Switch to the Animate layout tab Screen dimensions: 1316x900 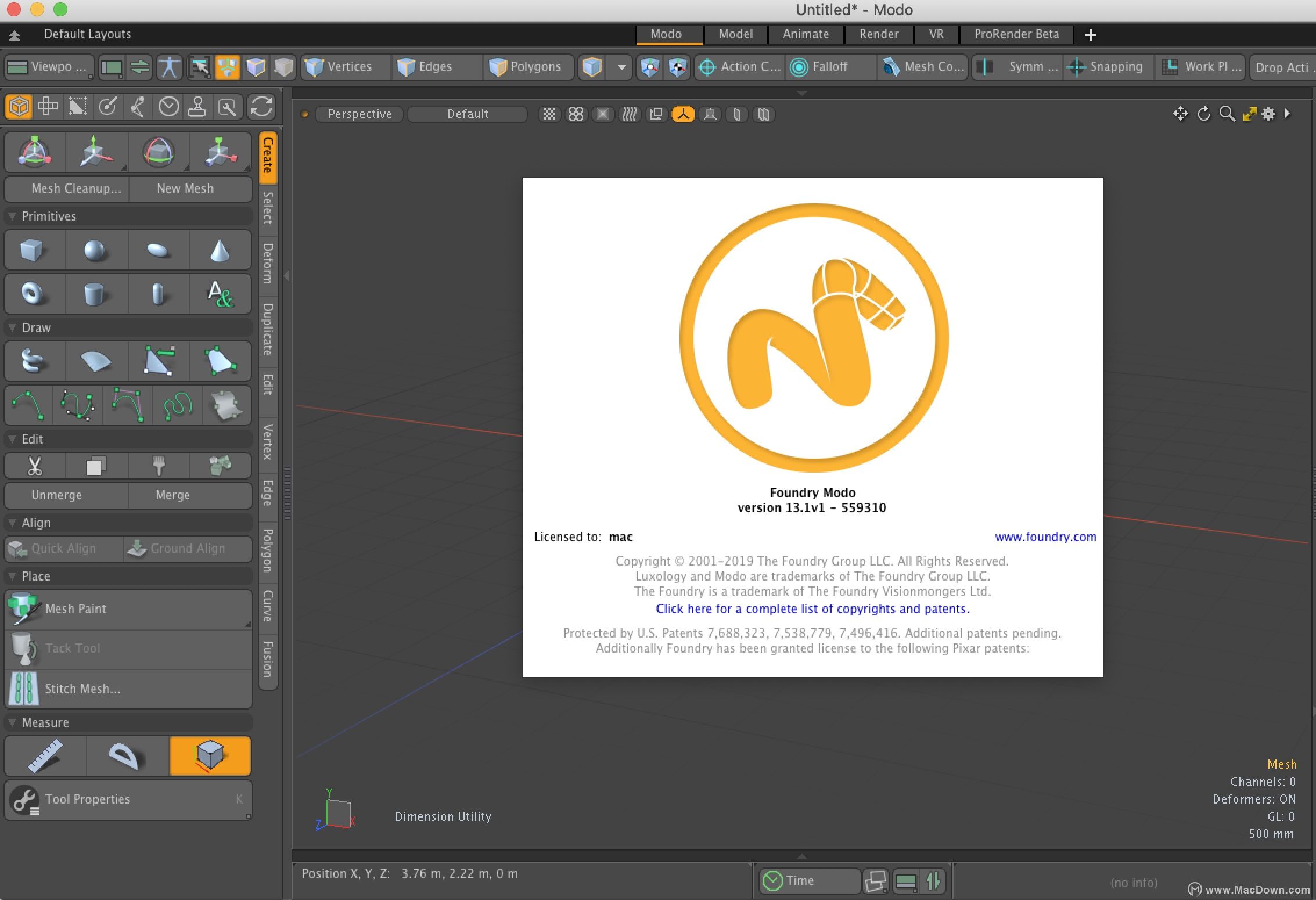[806, 34]
